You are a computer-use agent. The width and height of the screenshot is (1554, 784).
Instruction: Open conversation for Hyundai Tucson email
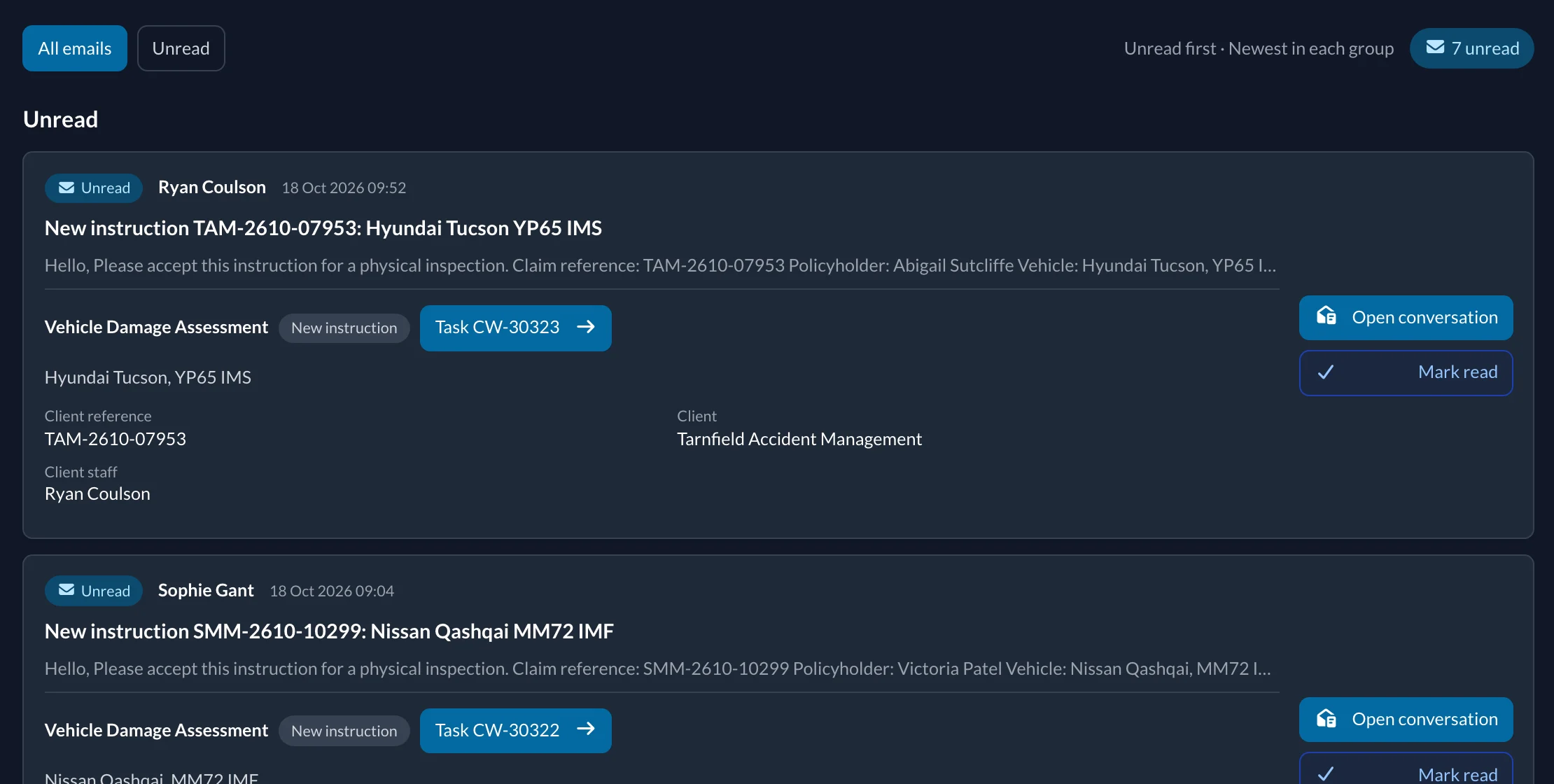point(1406,318)
